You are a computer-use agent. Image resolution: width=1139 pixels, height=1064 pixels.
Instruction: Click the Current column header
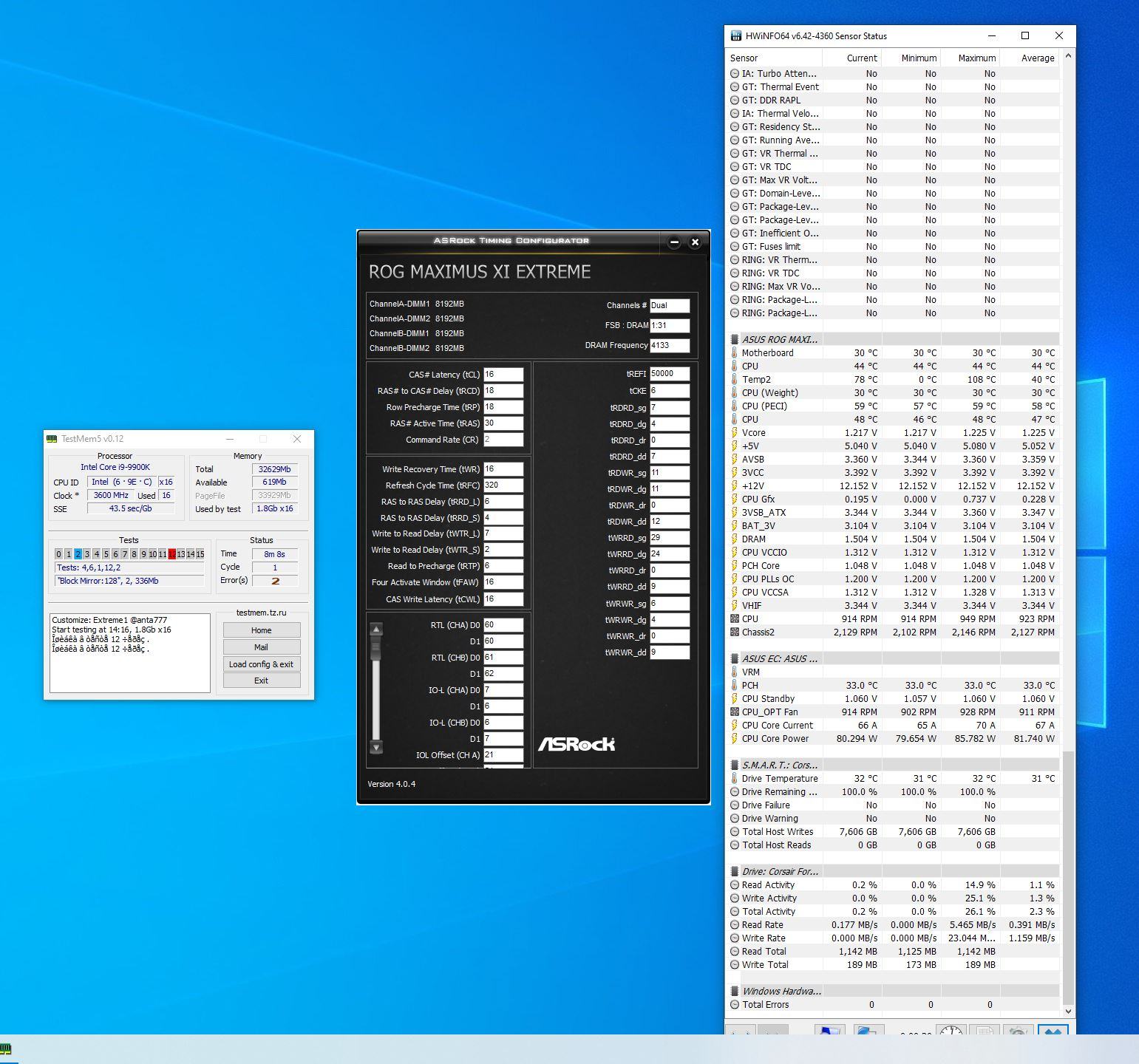[852, 58]
